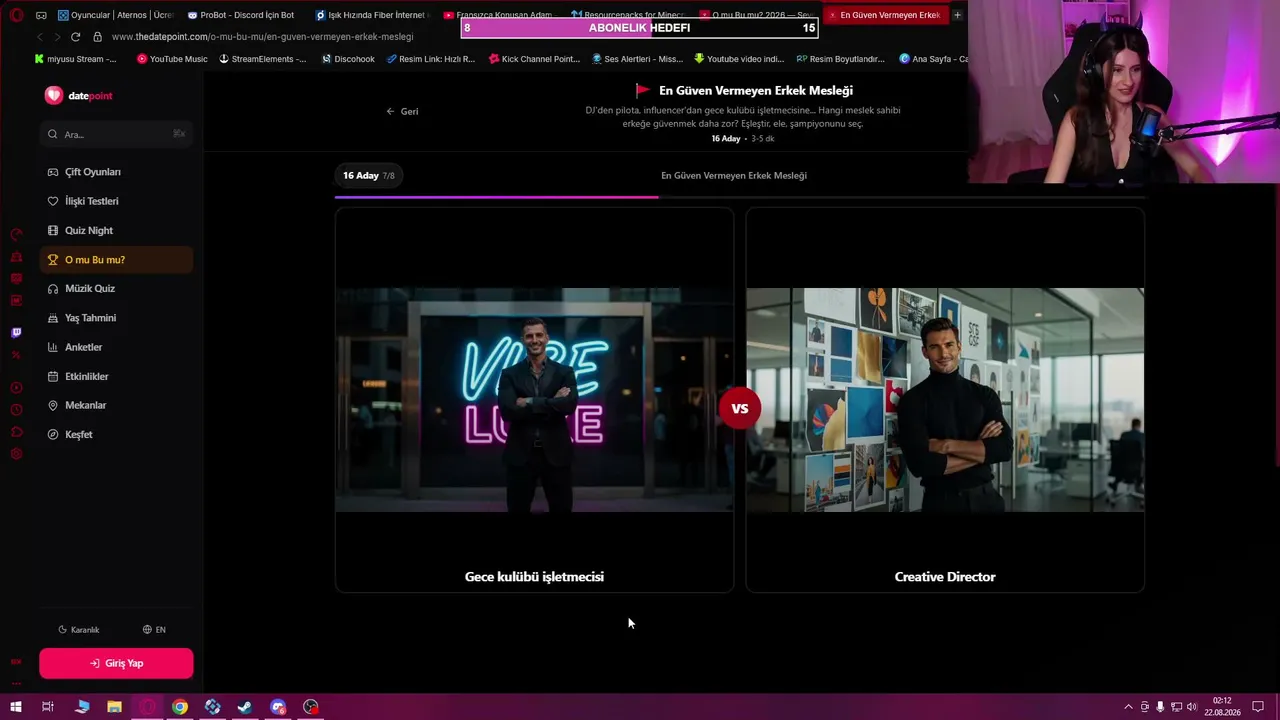This screenshot has width=1280, height=720.
Task: Go to Quiz Night in the sidebar
Action: click(116, 230)
